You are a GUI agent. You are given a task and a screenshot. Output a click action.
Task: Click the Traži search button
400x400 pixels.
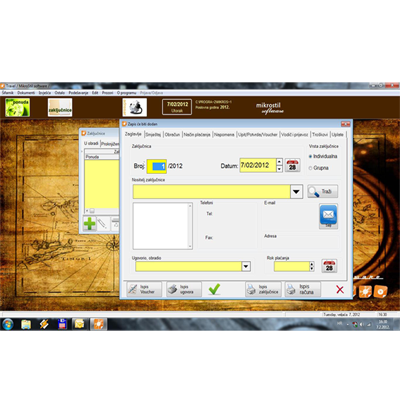(x=322, y=191)
